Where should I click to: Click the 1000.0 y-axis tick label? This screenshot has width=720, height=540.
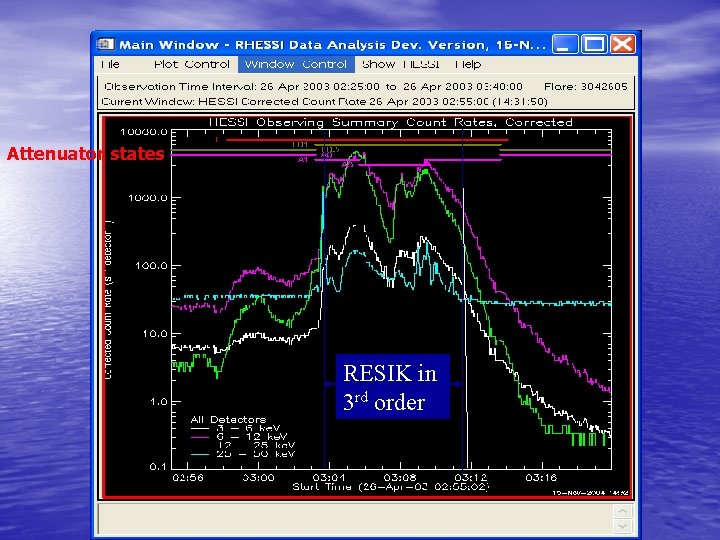148,198
